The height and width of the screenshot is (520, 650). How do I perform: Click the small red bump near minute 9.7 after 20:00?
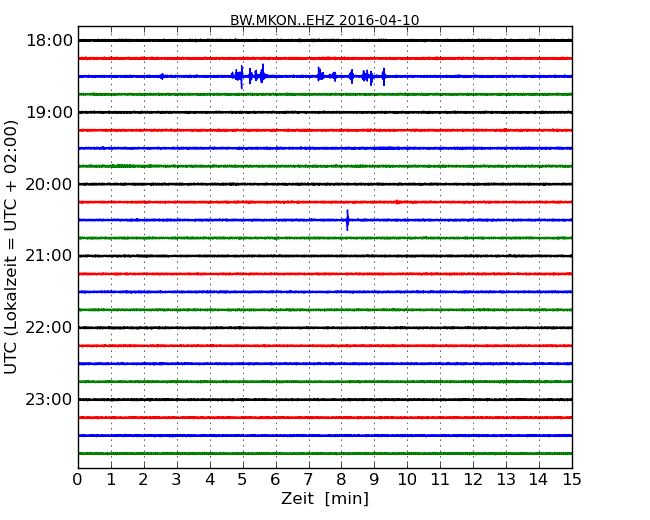tap(397, 202)
